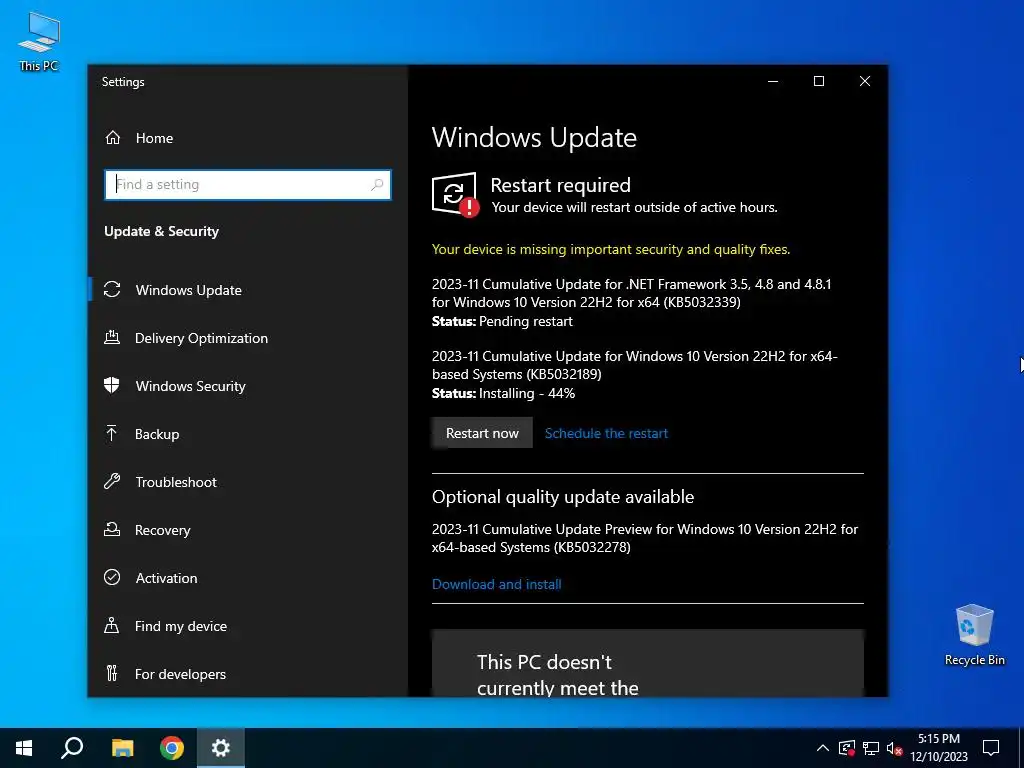
Task: Click the Windows Update sync arrows icon
Action: point(112,289)
